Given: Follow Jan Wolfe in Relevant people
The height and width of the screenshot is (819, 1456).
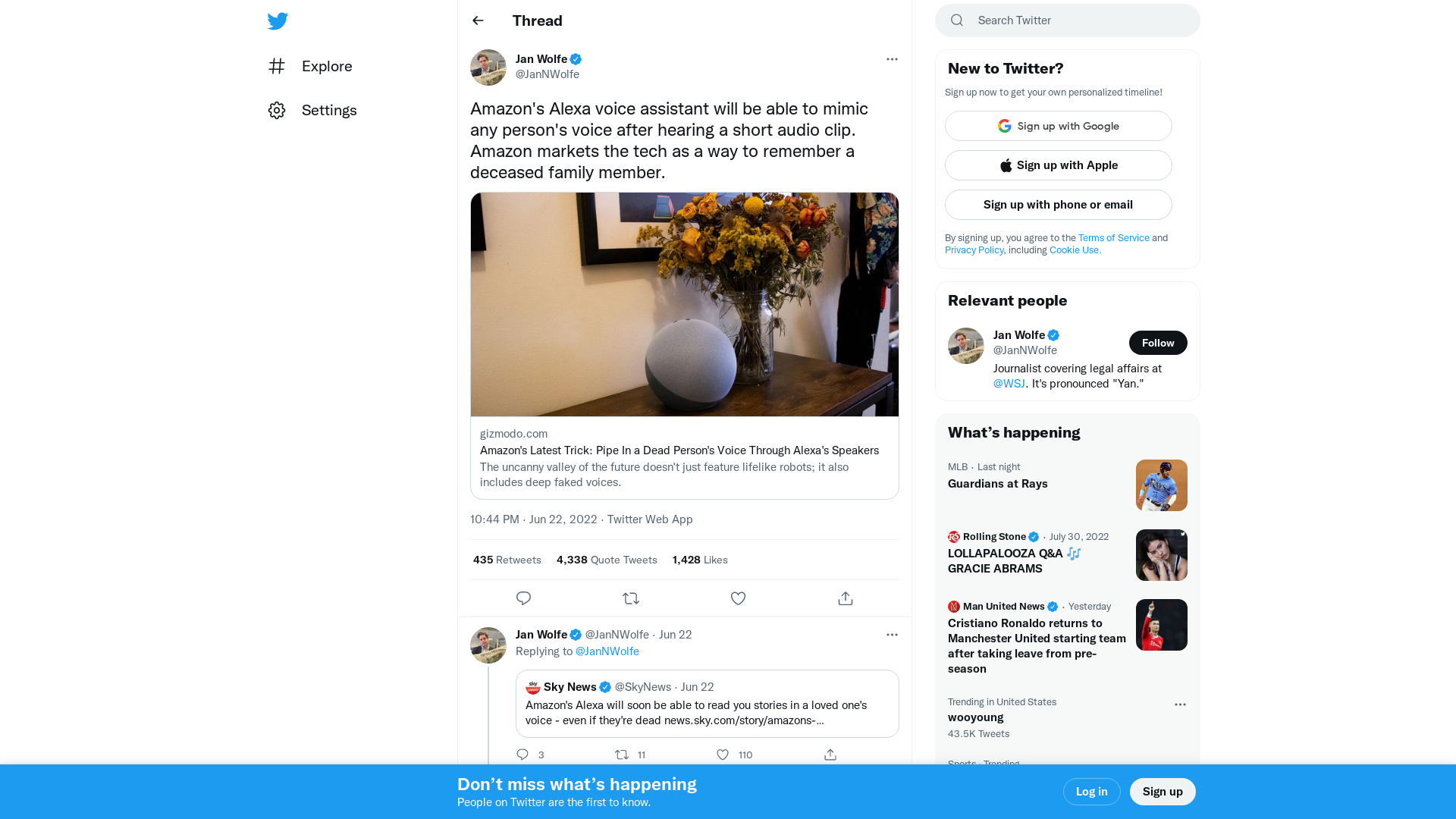Looking at the screenshot, I should [x=1158, y=343].
